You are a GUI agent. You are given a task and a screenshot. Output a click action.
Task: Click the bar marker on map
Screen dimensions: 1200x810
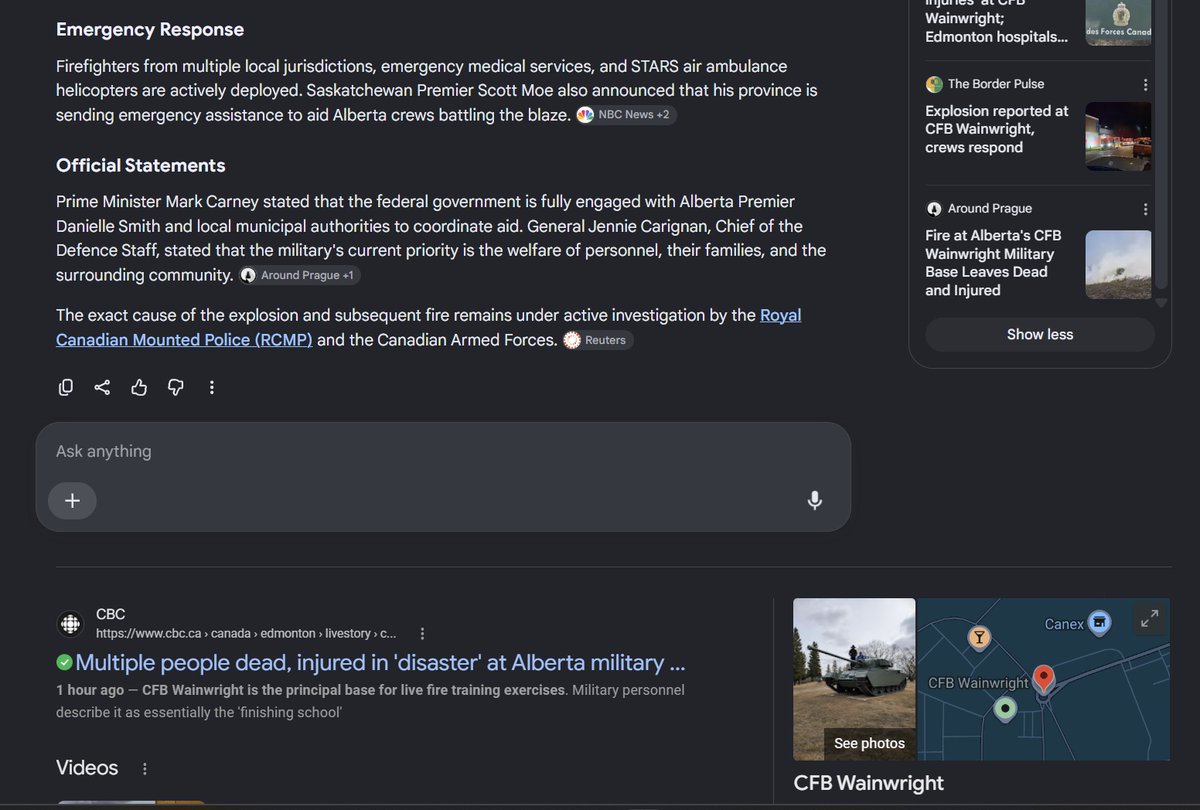[x=980, y=637]
